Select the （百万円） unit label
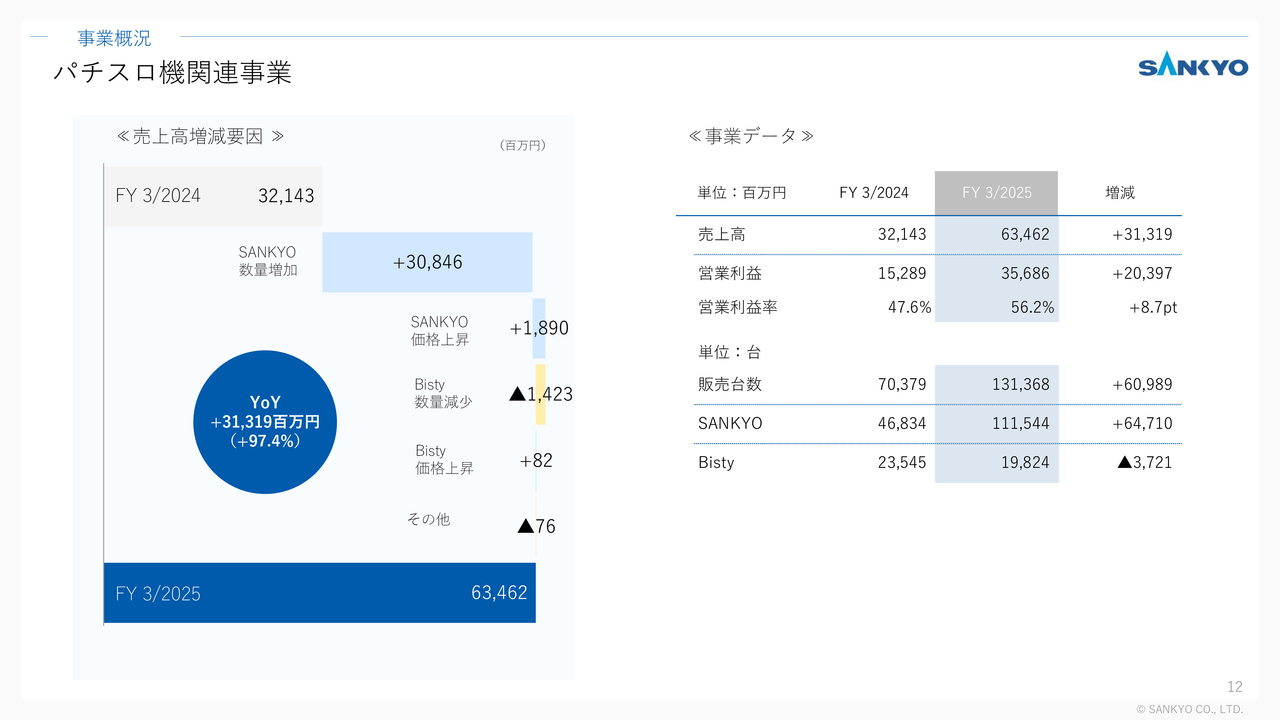The image size is (1280, 720). 521,146
